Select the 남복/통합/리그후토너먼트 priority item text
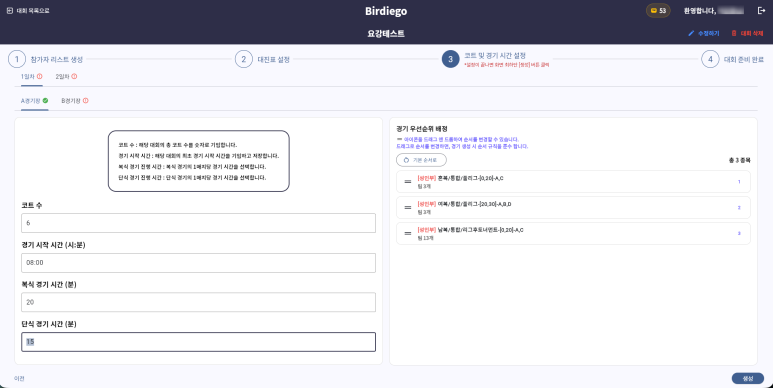This screenshot has width=773, height=388. point(470,230)
